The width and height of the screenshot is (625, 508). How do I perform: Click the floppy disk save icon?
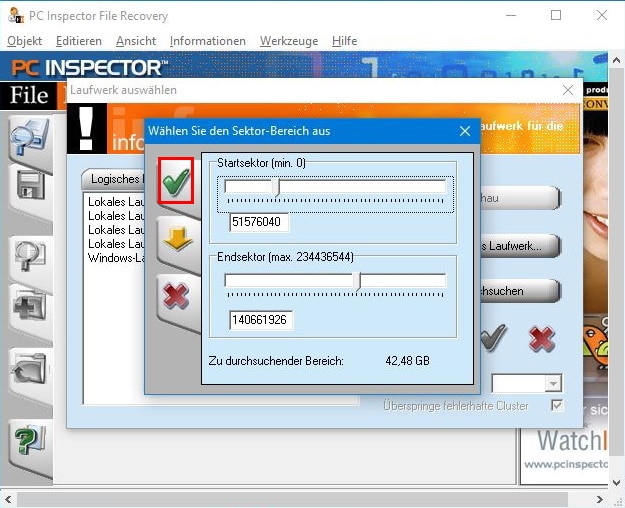(x=31, y=186)
